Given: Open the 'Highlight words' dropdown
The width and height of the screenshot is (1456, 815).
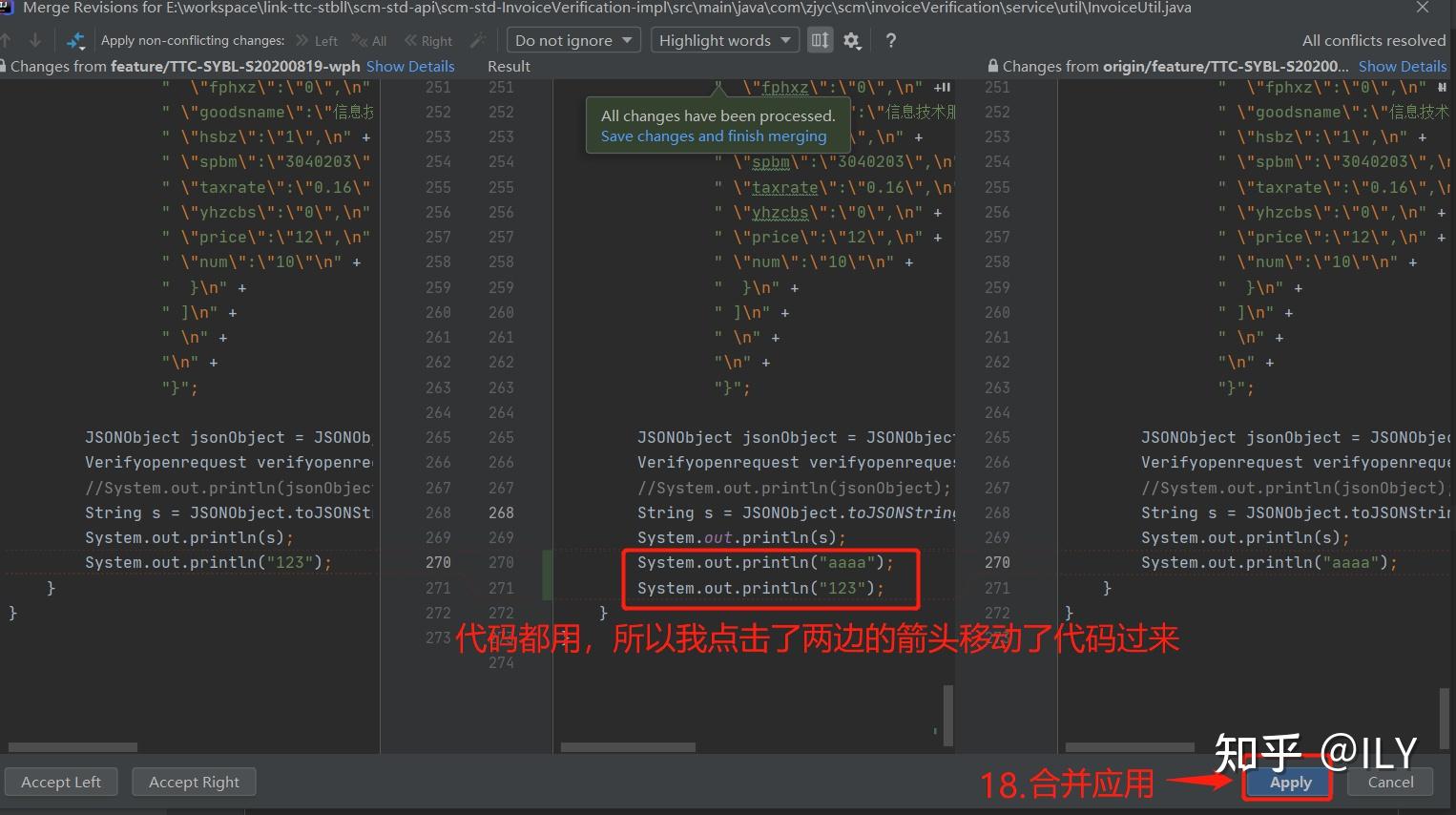Looking at the screenshot, I should [724, 40].
